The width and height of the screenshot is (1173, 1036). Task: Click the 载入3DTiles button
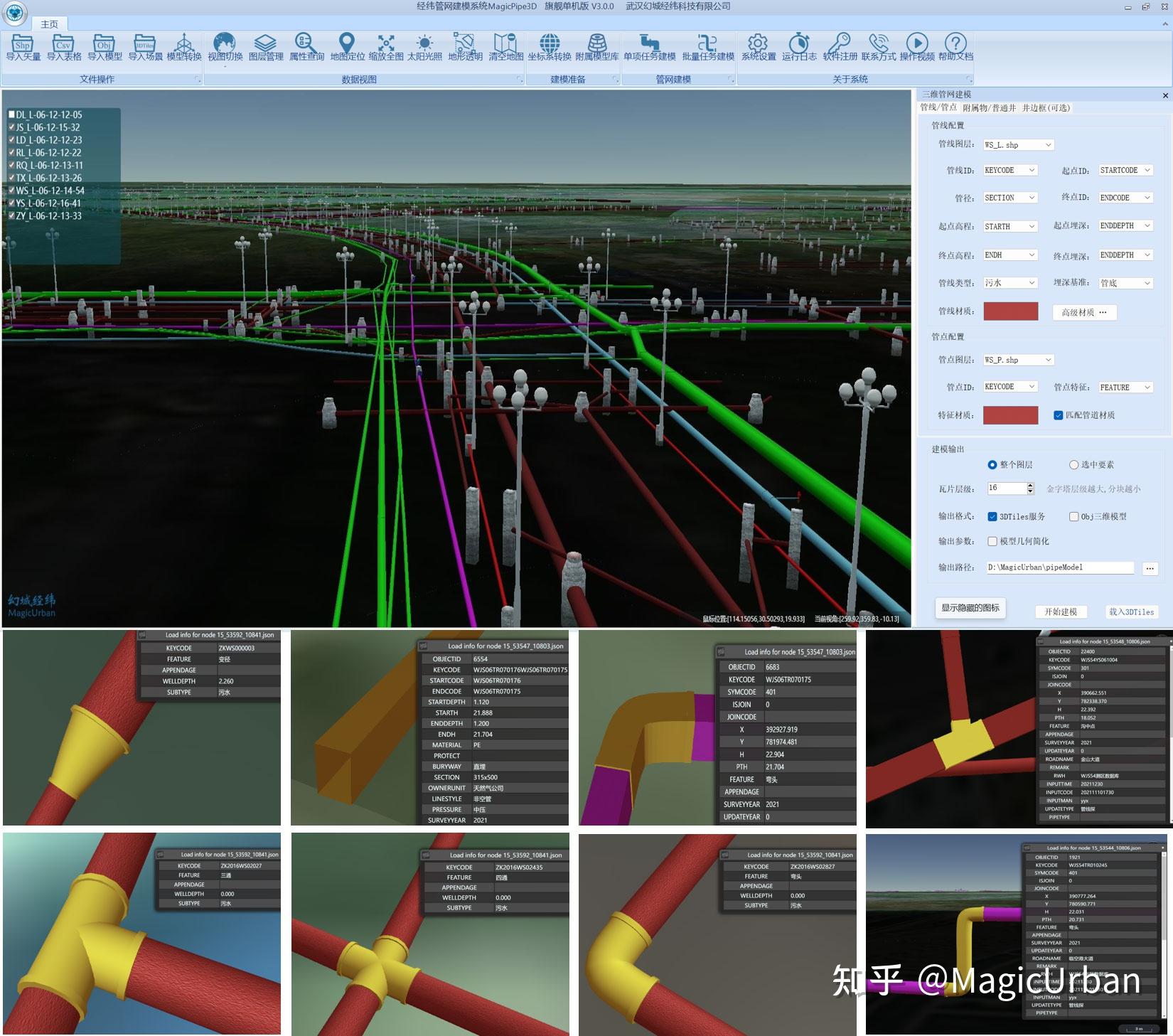[x=1132, y=612]
